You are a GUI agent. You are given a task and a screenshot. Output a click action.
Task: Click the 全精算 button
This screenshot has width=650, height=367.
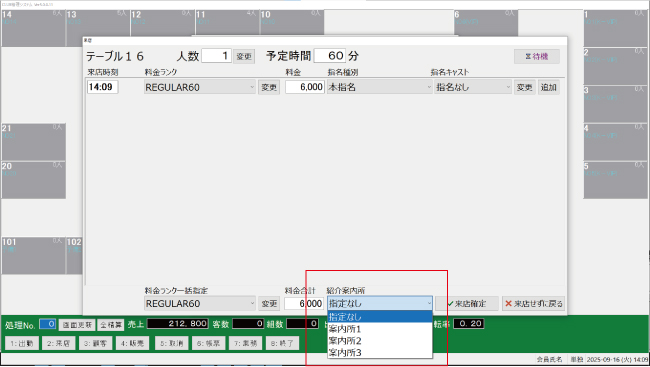coord(111,325)
